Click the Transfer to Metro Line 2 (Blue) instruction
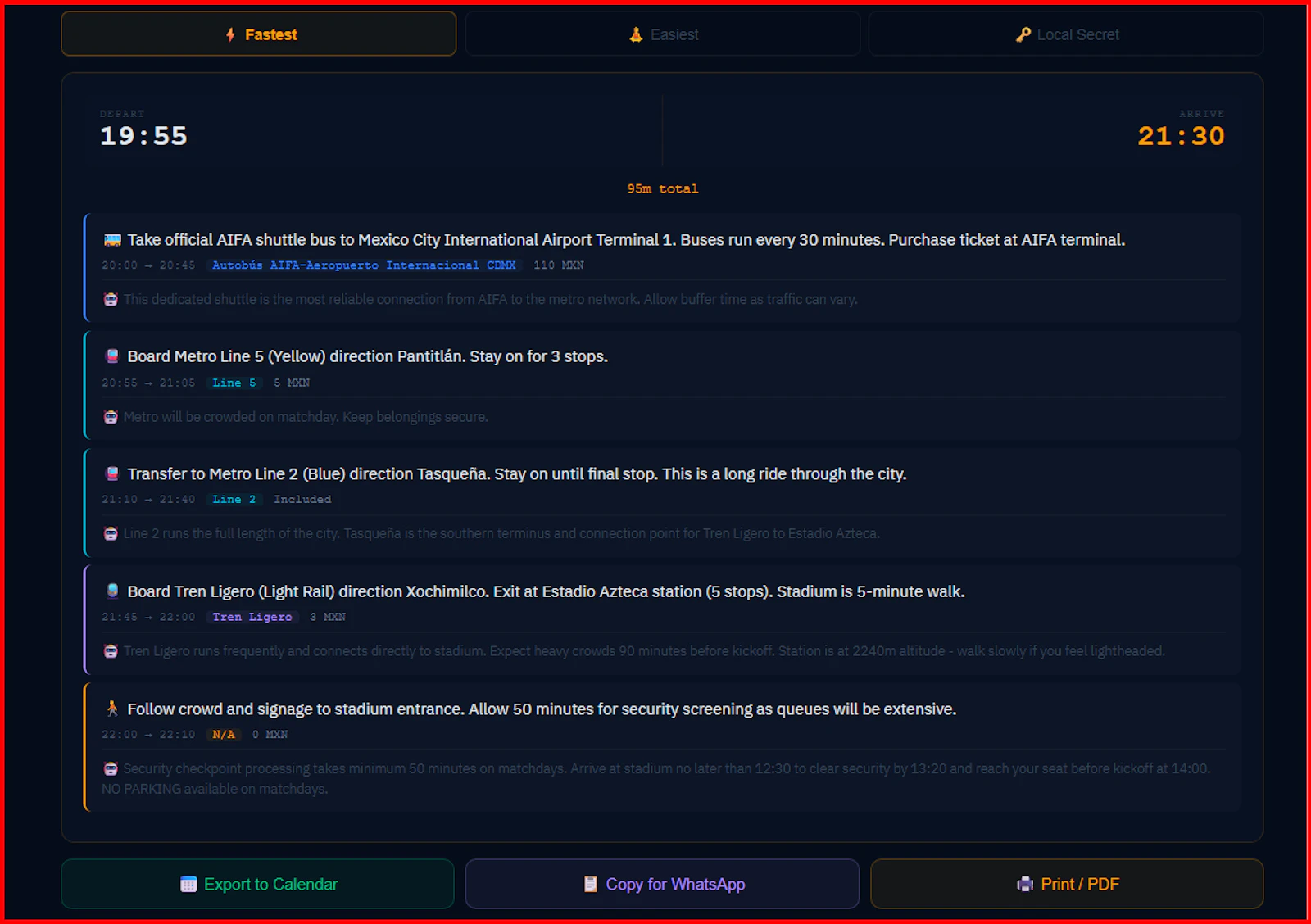This screenshot has height=924, width=1311. point(517,473)
